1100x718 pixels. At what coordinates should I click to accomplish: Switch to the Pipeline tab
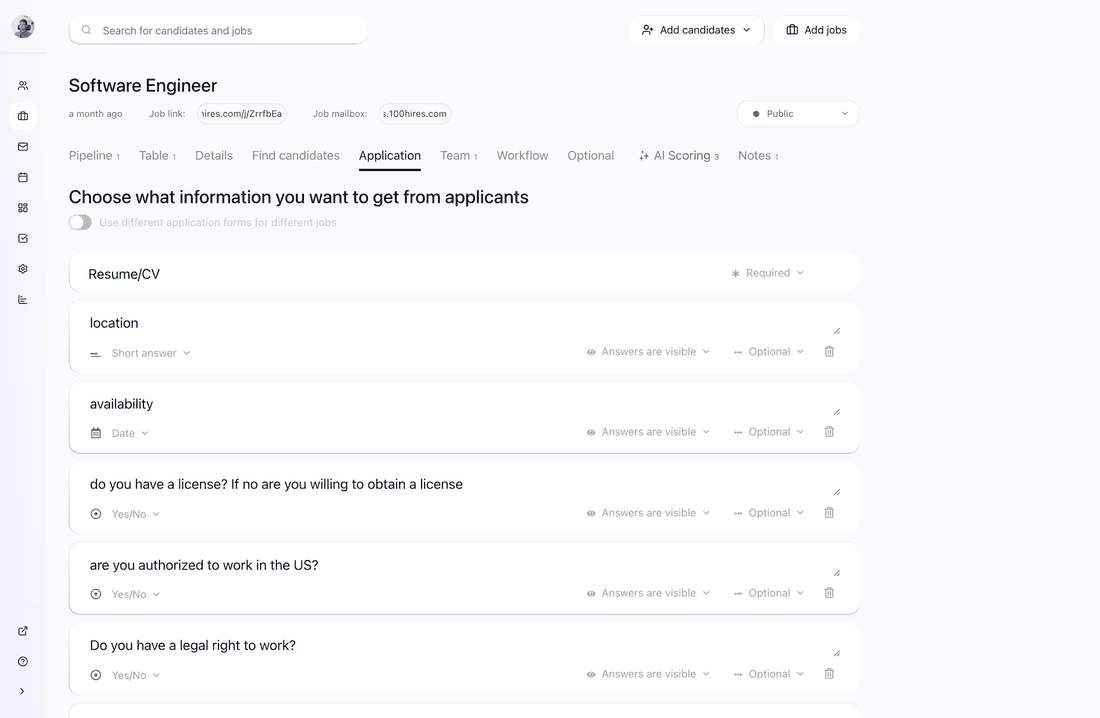[x=94, y=156]
